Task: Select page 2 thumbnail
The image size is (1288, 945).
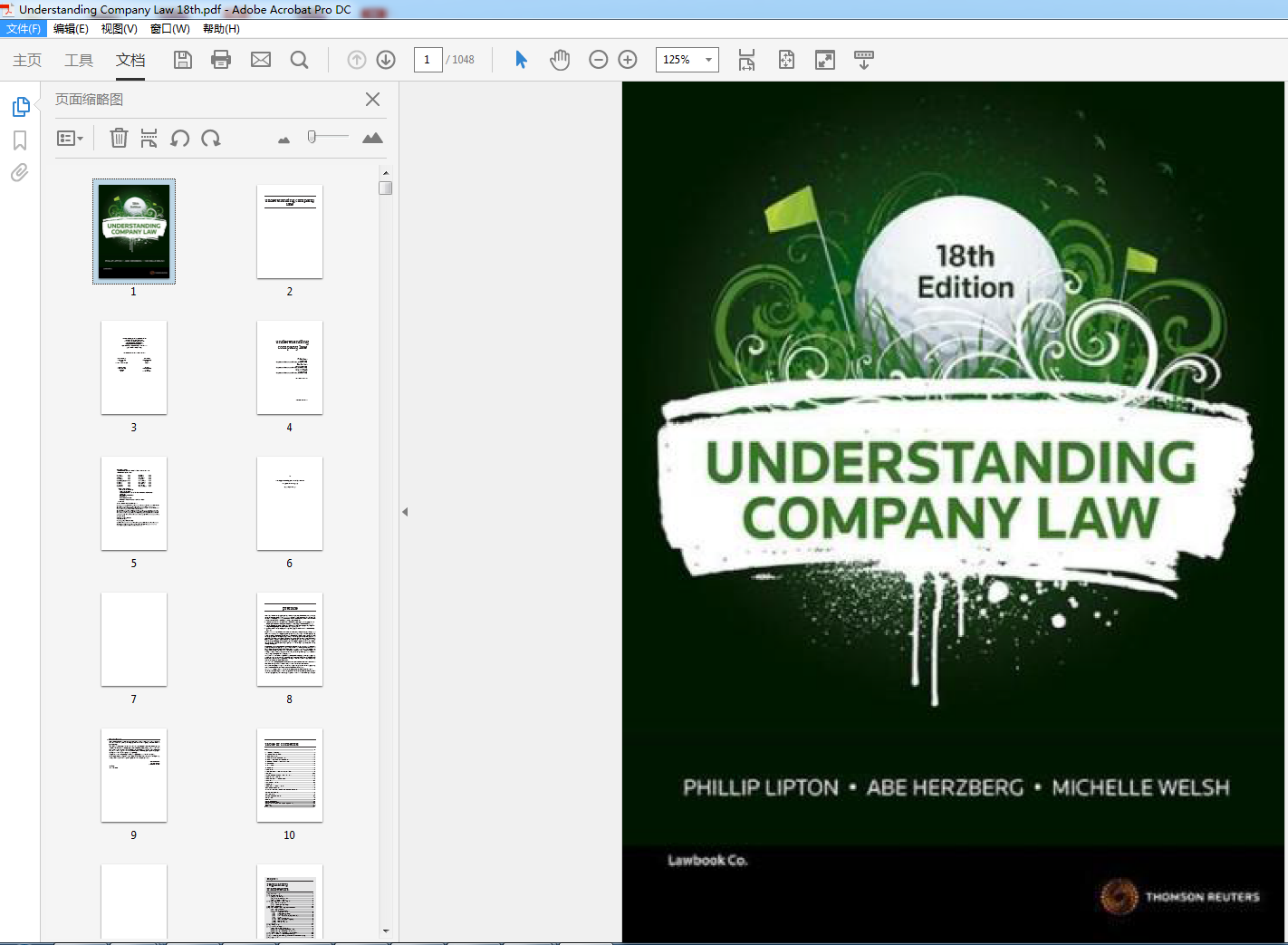Action: [x=290, y=231]
